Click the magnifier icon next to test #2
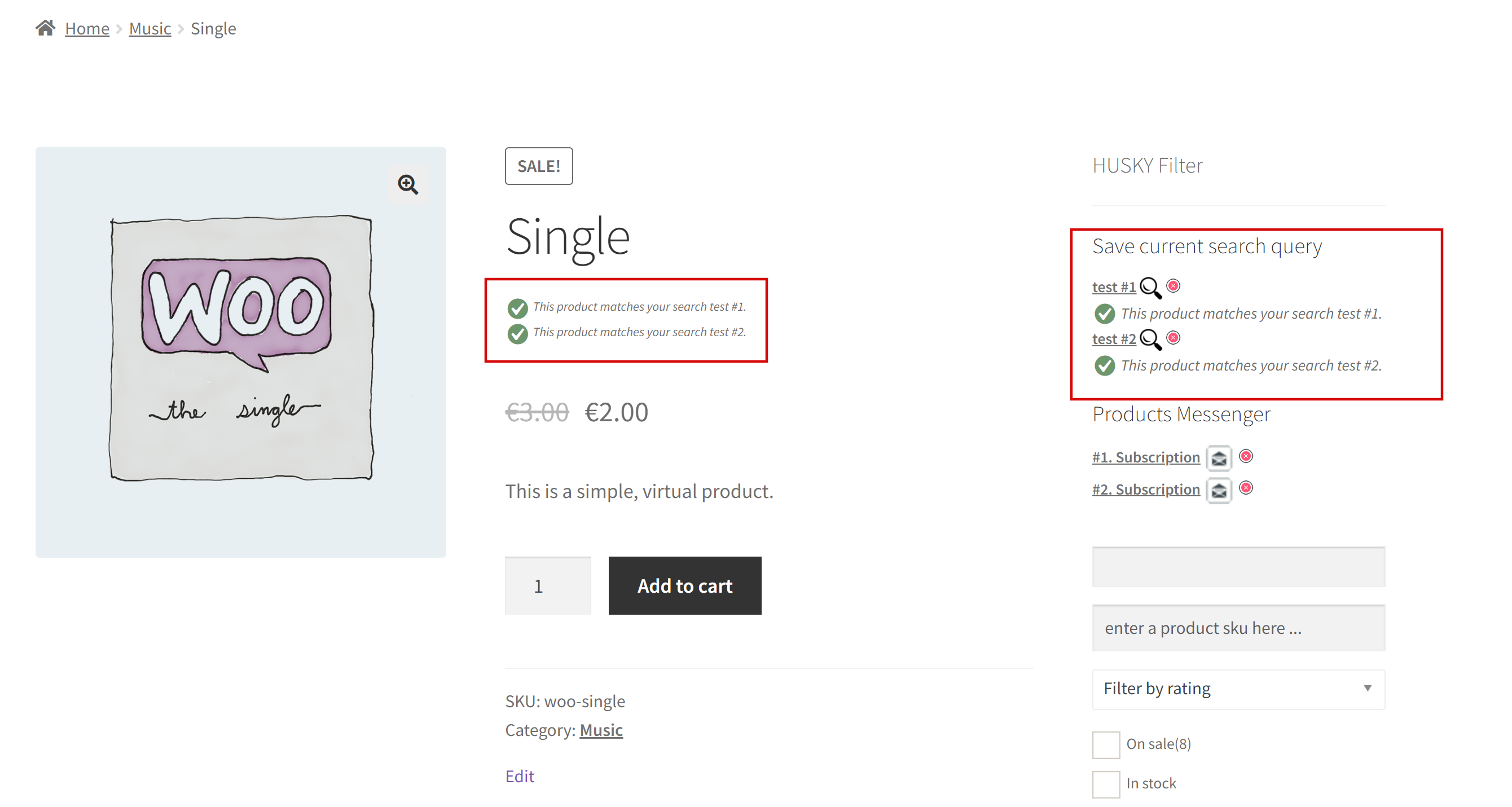This screenshot has height=807, width=1512. (x=1150, y=339)
